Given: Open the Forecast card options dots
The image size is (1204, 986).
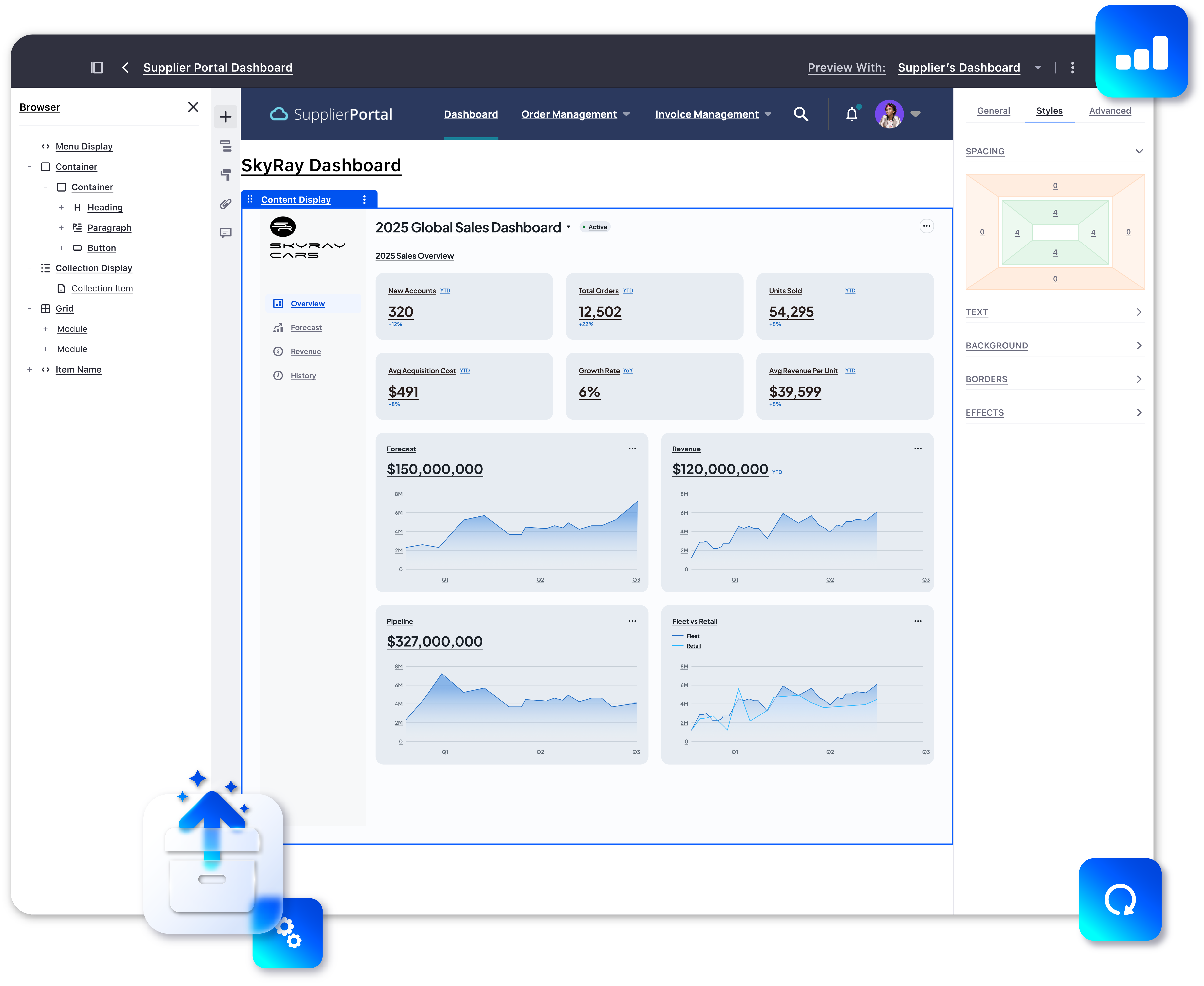Looking at the screenshot, I should pos(632,449).
